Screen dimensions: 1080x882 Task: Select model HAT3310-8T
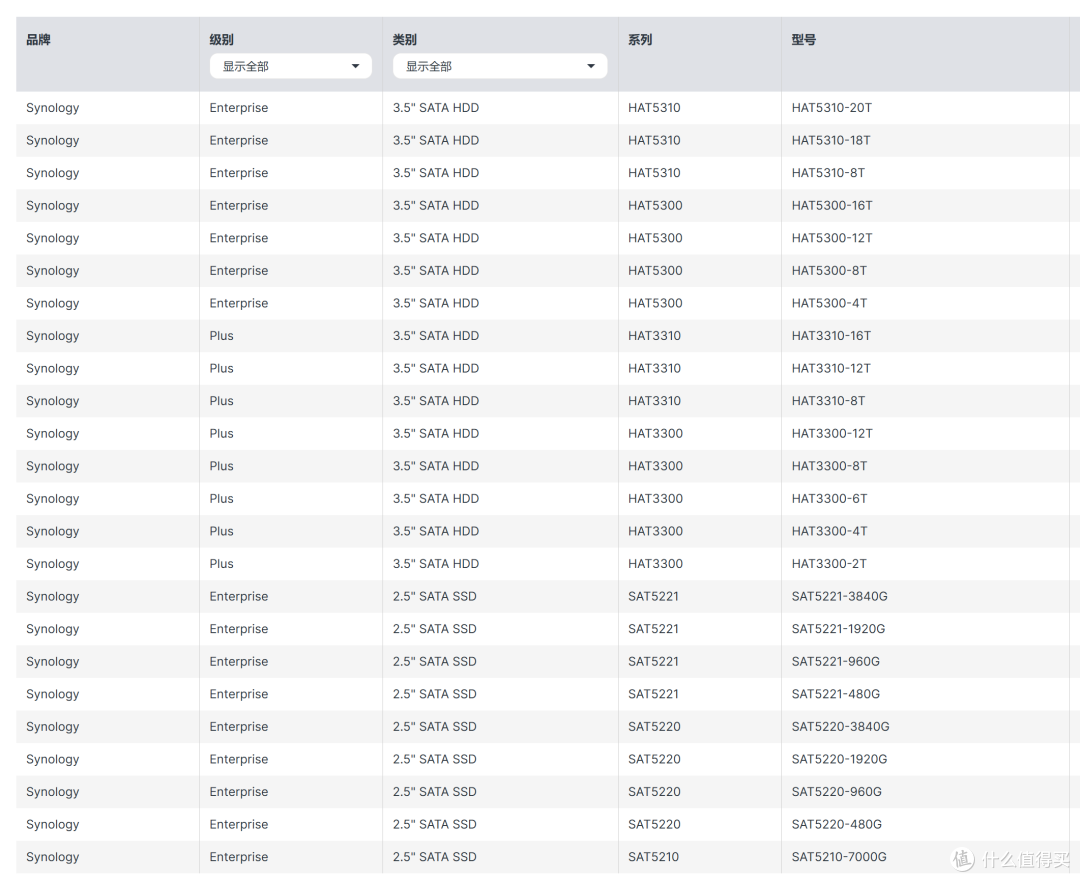click(828, 401)
